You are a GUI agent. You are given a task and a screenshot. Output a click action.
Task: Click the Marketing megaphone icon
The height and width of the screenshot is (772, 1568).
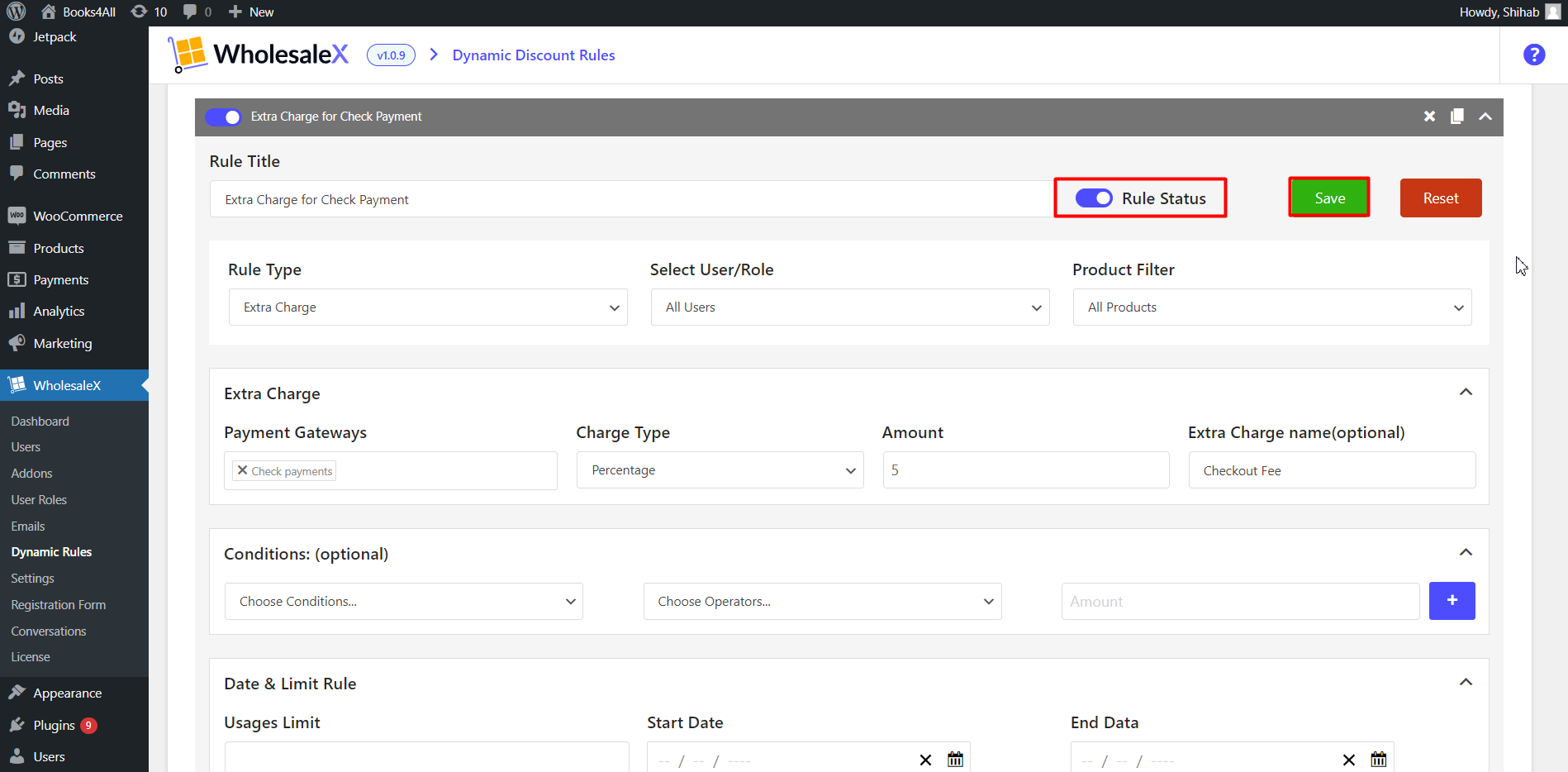17,342
